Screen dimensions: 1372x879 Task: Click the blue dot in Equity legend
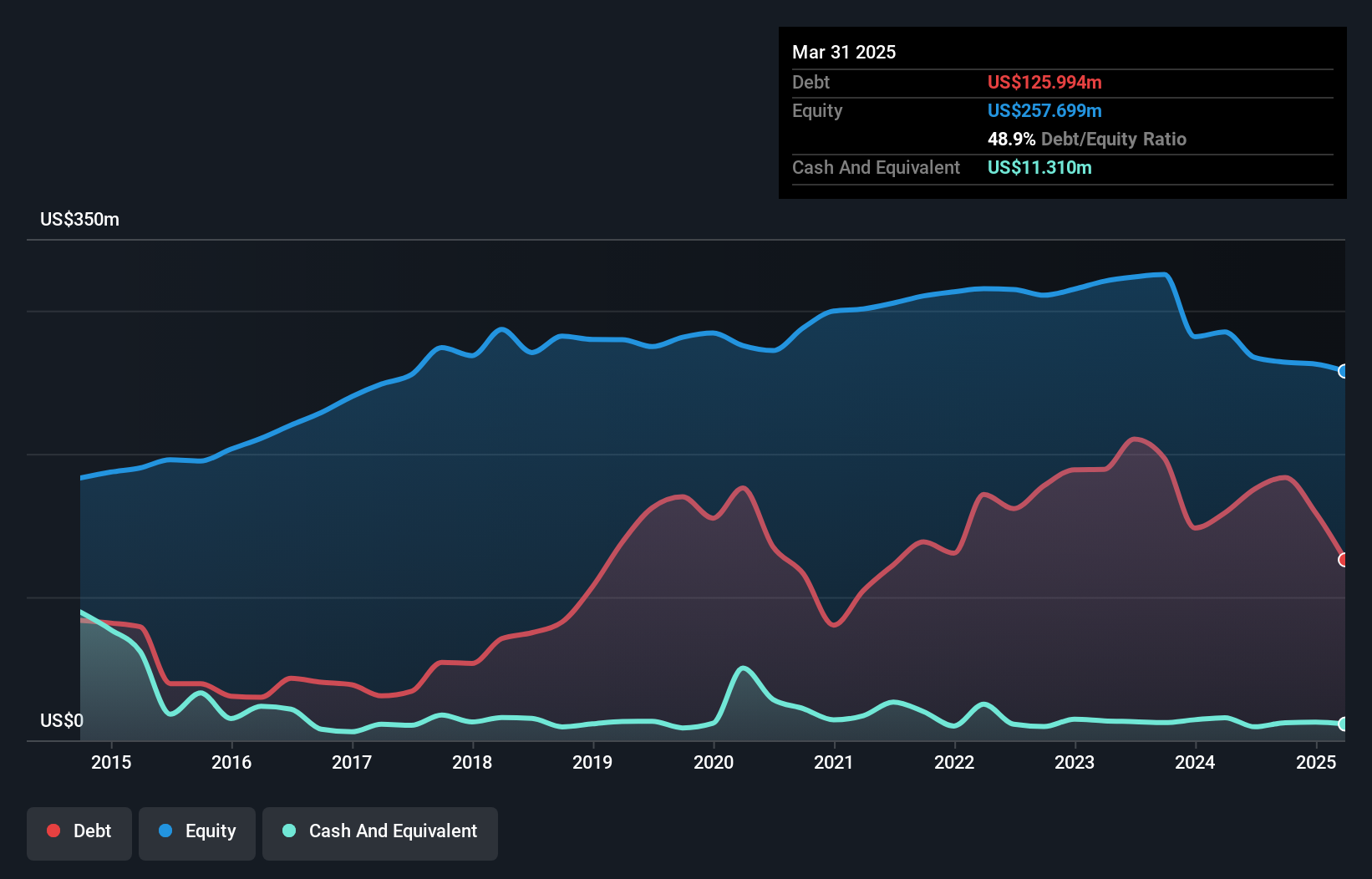[165, 831]
